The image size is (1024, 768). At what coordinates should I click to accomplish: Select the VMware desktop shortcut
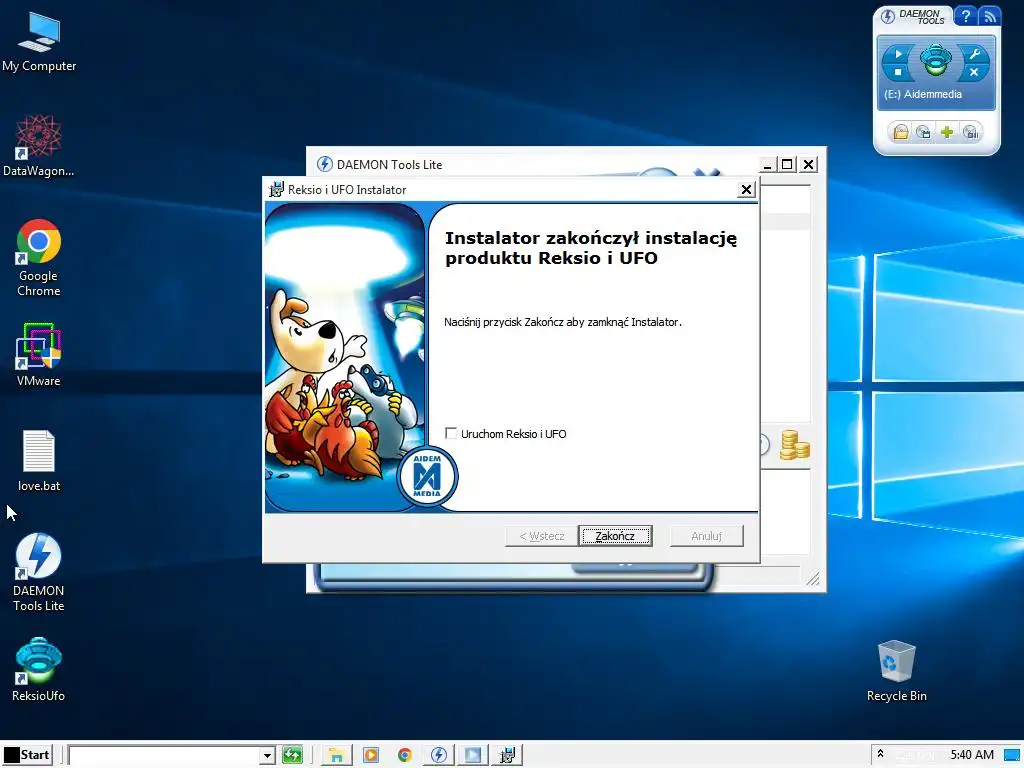[39, 355]
